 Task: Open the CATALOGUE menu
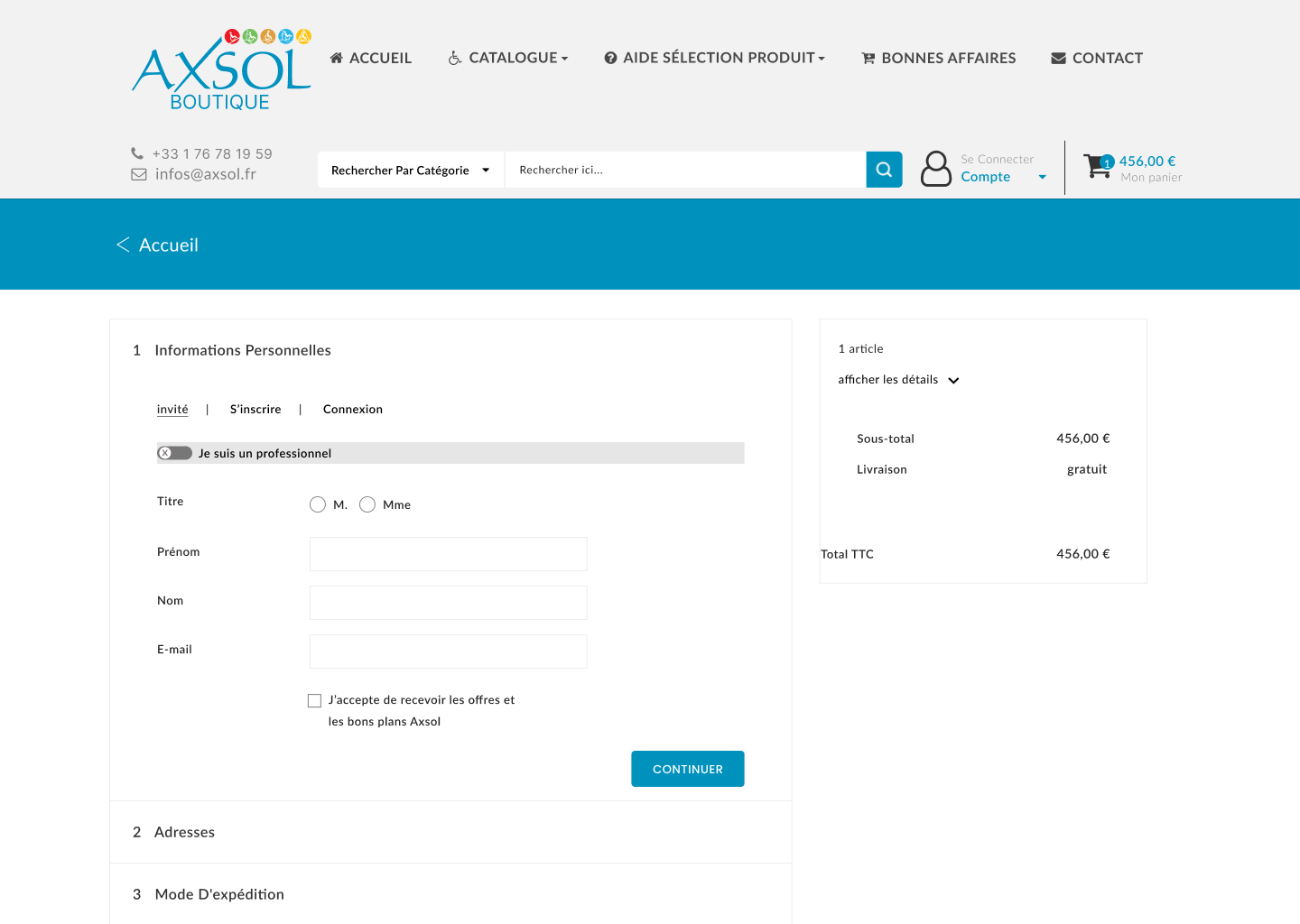[509, 58]
